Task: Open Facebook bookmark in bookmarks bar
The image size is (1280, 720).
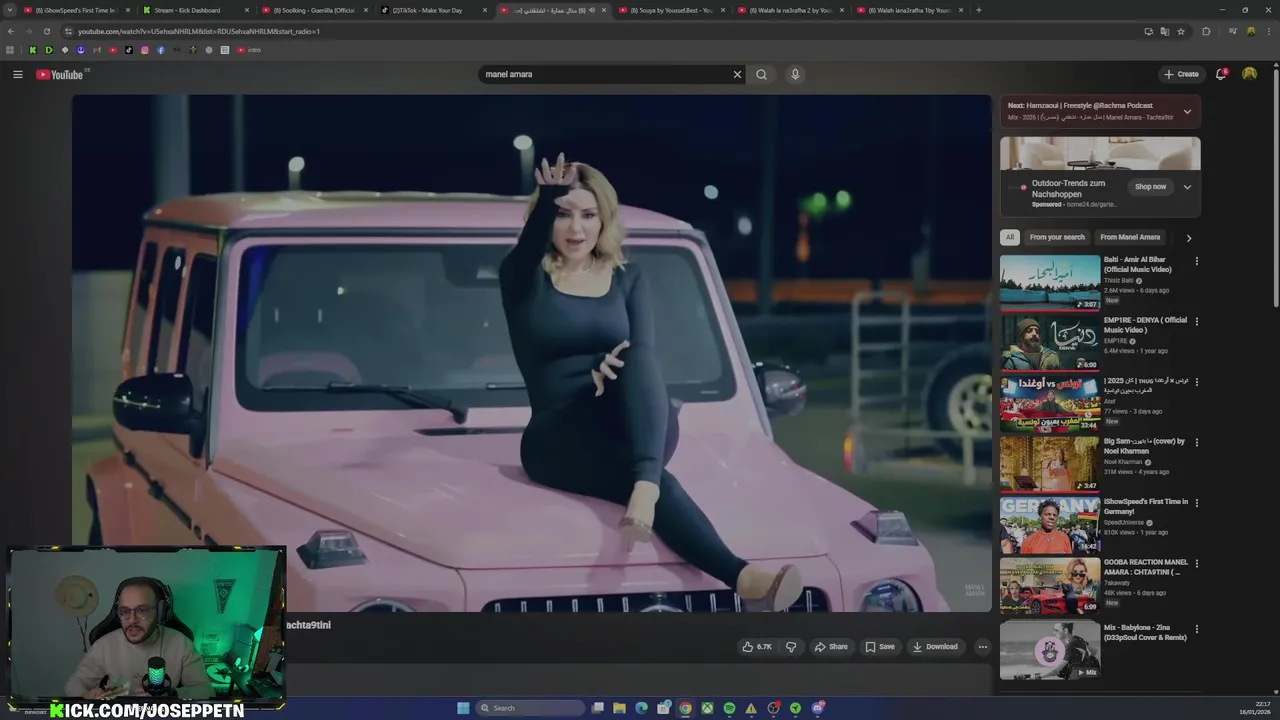Action: point(160,50)
